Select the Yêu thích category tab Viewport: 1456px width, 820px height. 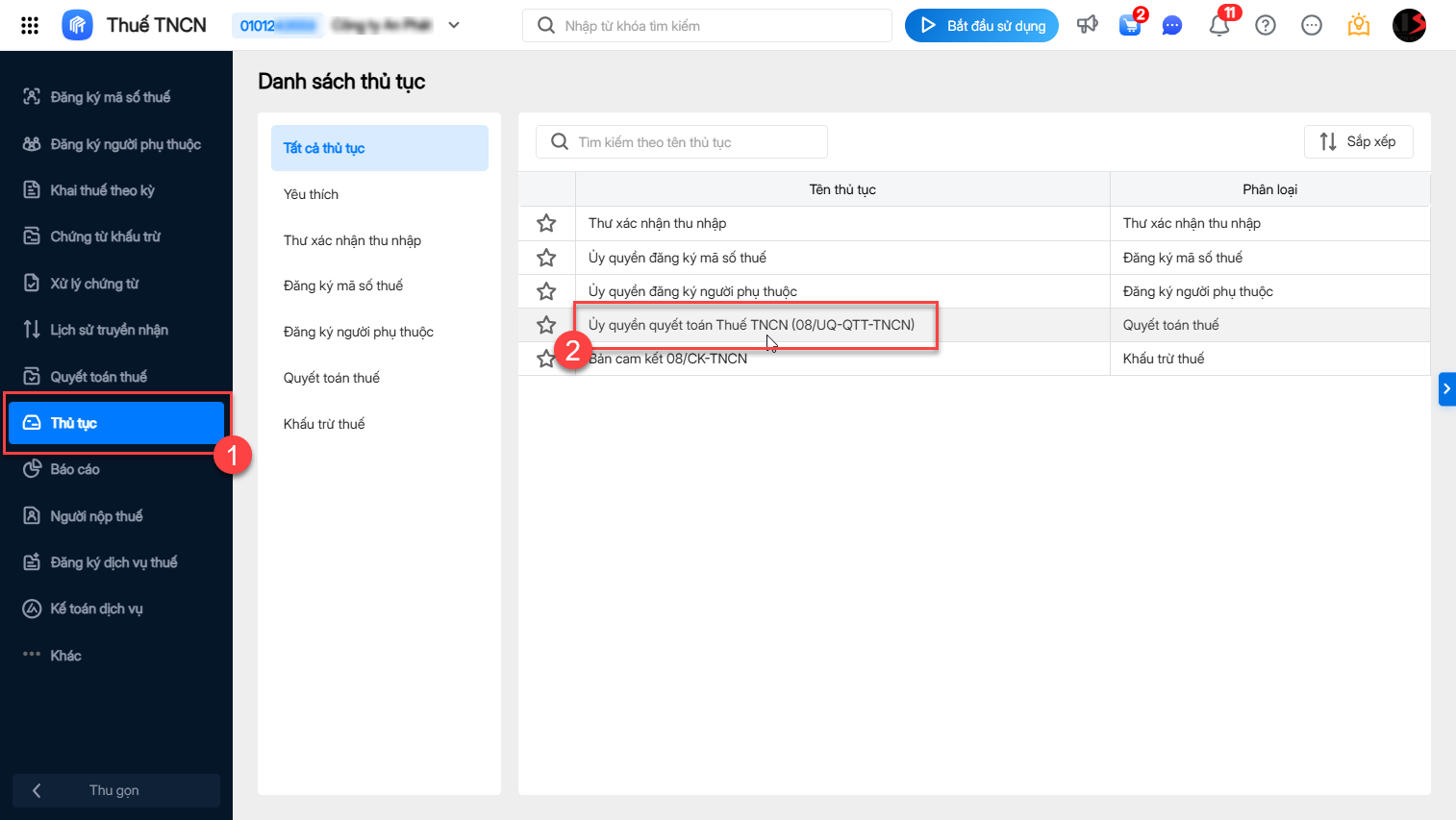312,194
